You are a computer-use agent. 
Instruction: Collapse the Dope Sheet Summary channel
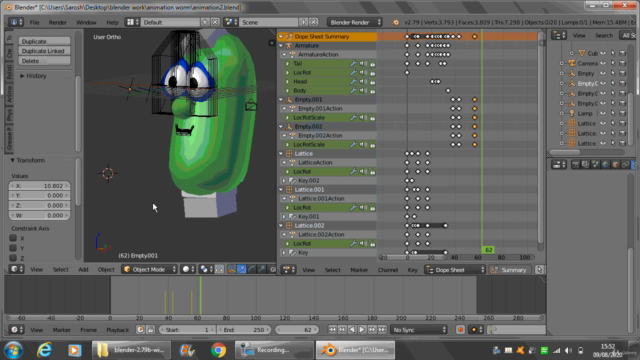coord(281,37)
